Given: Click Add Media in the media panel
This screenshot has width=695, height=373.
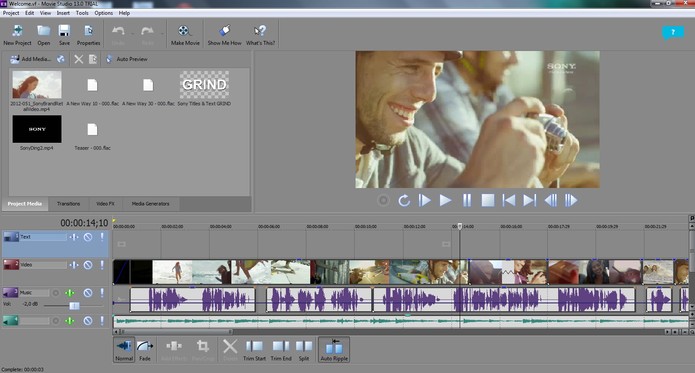Looking at the screenshot, I should [30, 59].
